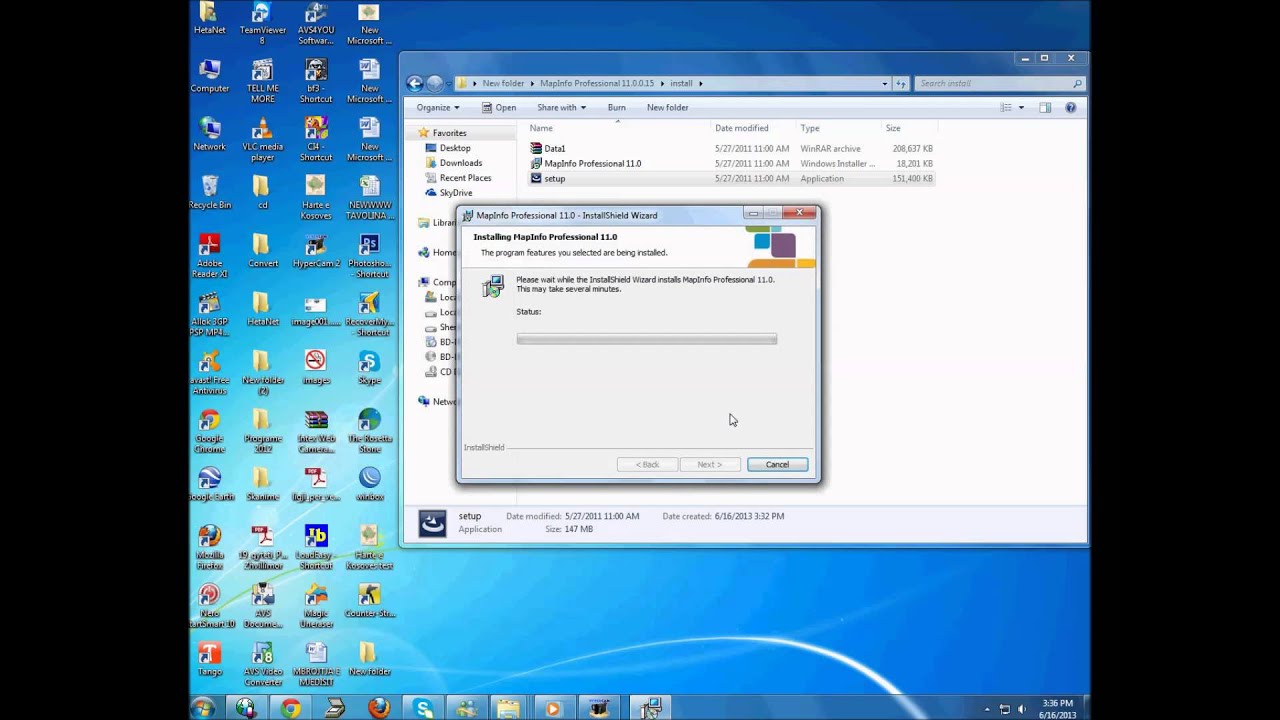This screenshot has height=720, width=1280.
Task: Select Google Earth desktop icon
Action: coord(209,484)
